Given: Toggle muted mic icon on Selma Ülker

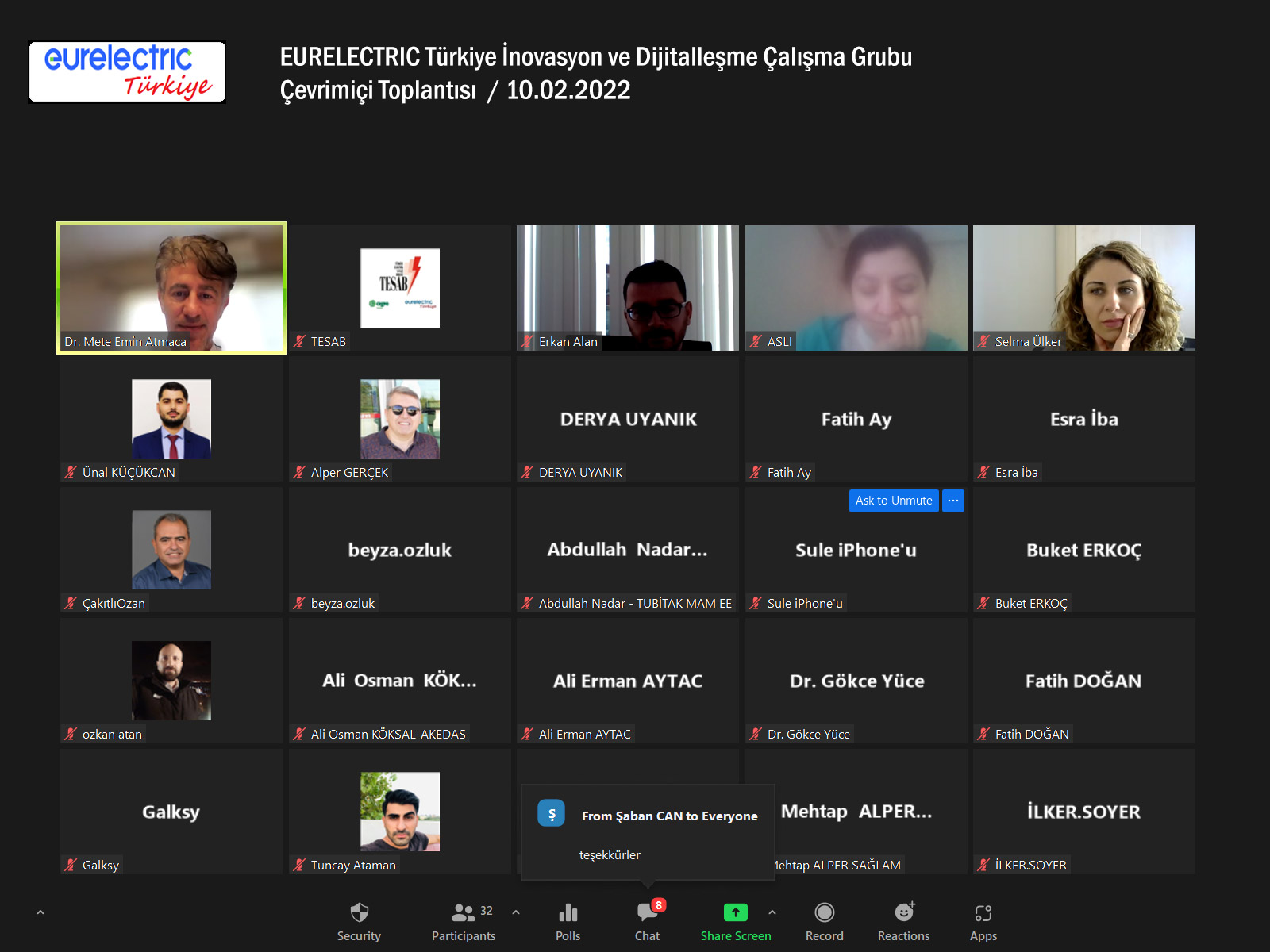Looking at the screenshot, I should tap(984, 342).
